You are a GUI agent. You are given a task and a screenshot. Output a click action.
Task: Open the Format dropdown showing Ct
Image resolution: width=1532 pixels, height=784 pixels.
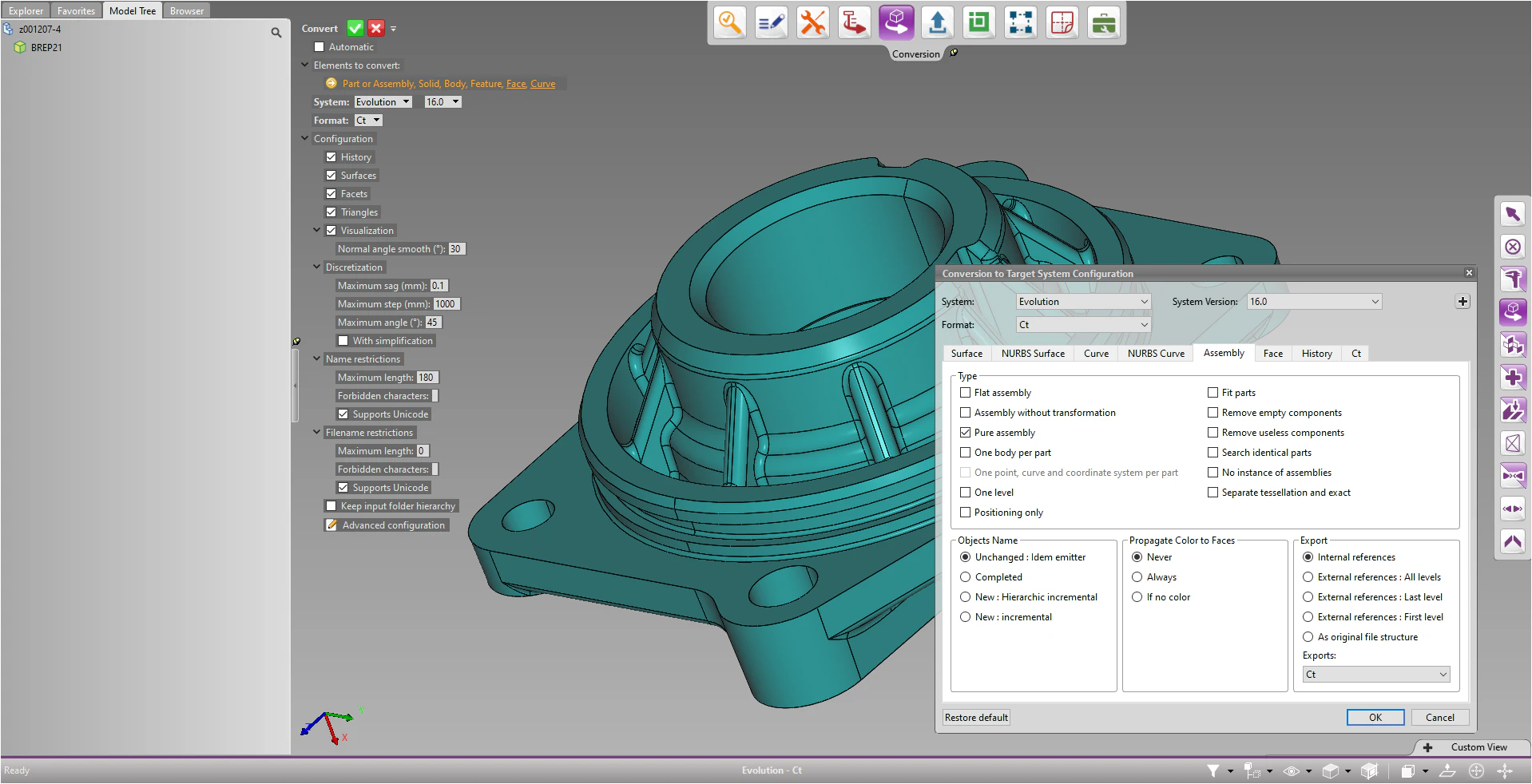click(1082, 324)
